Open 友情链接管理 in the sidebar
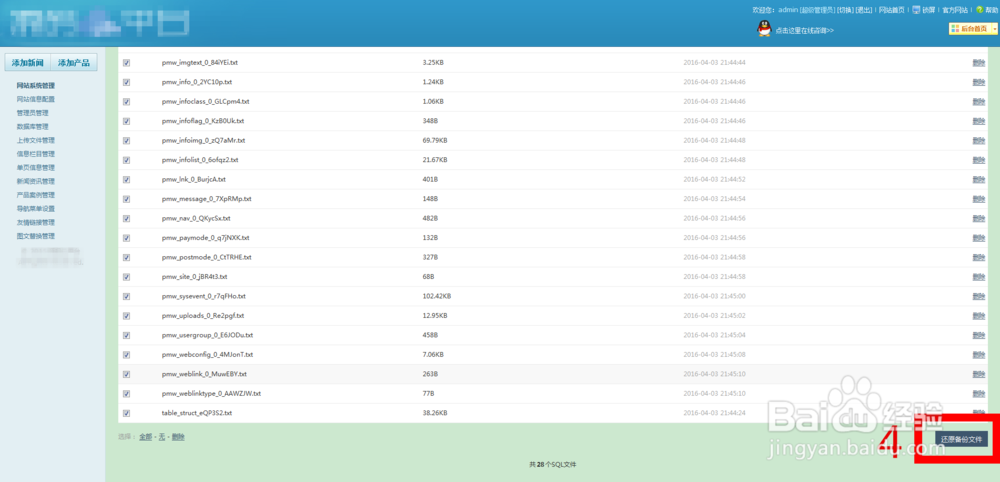 click(36, 223)
